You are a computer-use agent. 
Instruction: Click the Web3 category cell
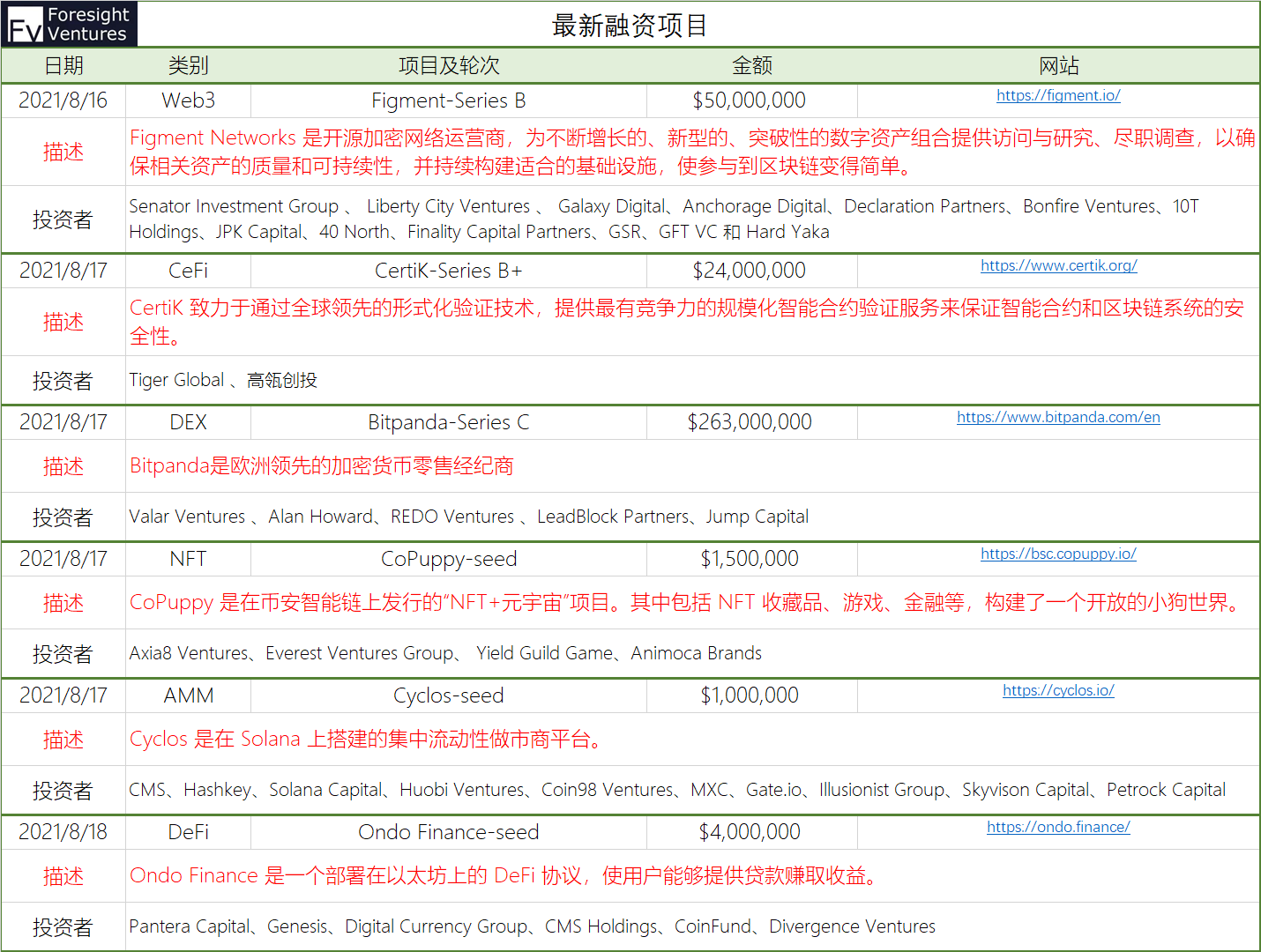point(189,100)
